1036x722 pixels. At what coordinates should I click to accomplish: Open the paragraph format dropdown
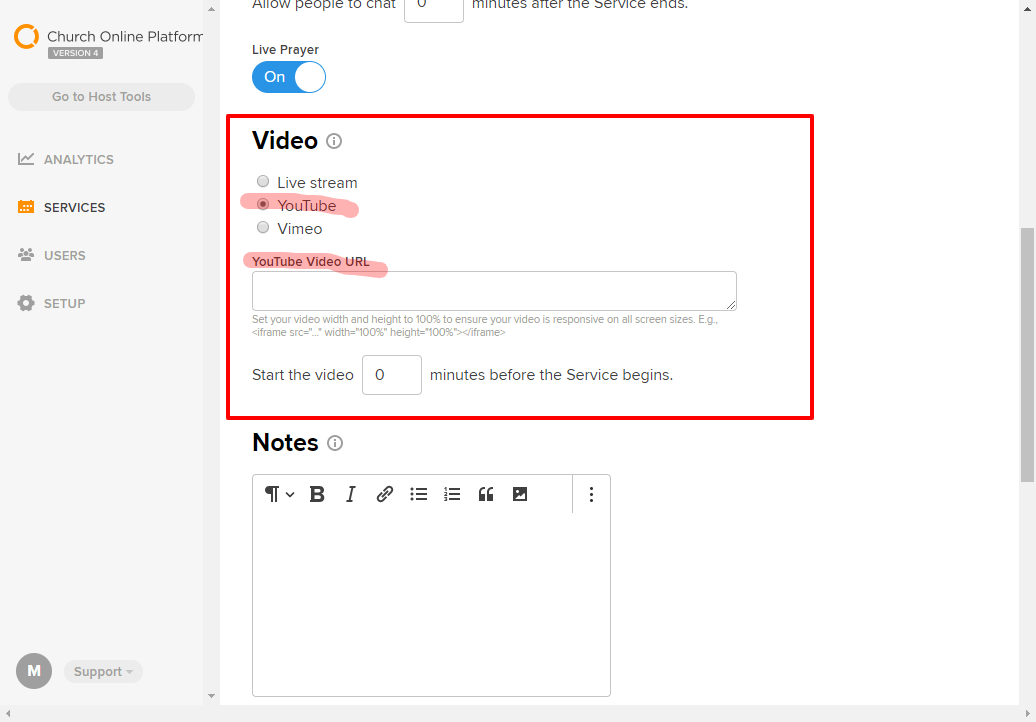click(279, 494)
